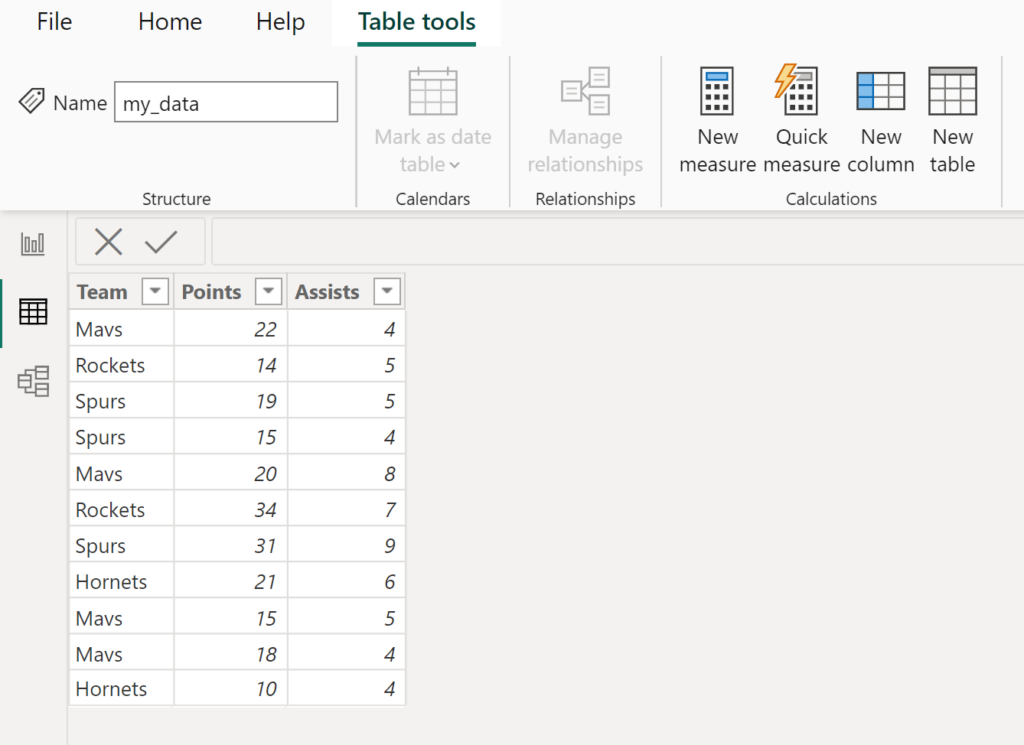Switch to Model view in the sidebar
Screen dimensions: 1024x745
coord(33,381)
